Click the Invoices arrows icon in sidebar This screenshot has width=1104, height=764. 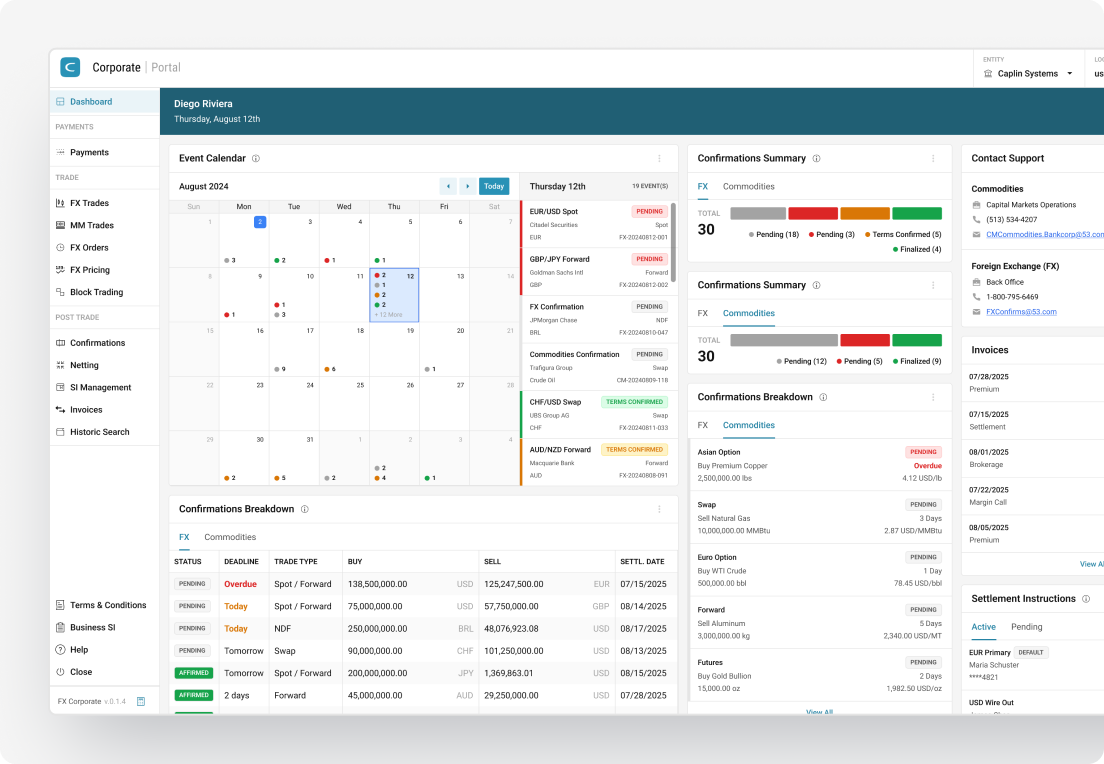tap(60, 410)
